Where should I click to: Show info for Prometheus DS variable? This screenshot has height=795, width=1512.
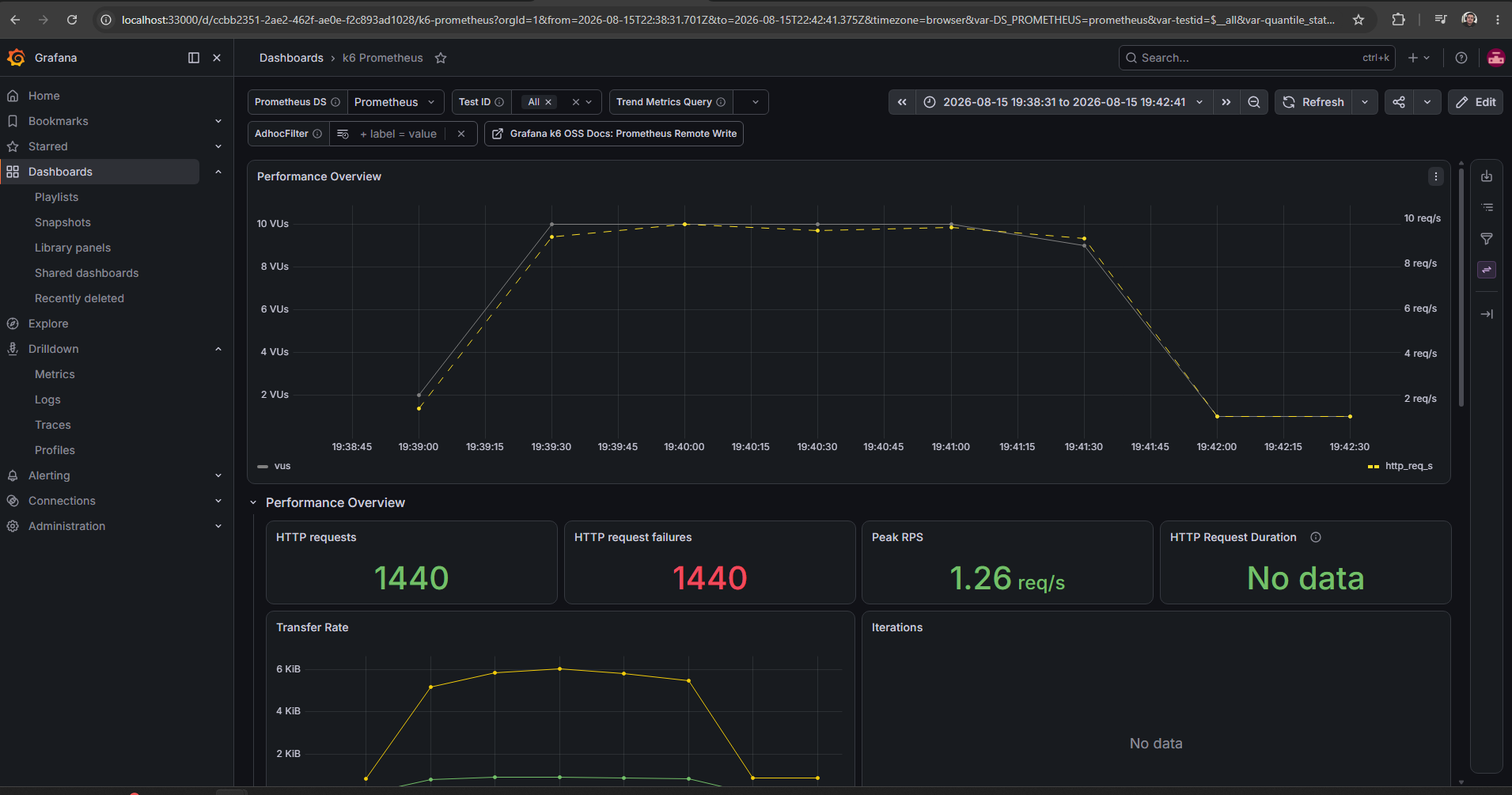pyautogui.click(x=335, y=102)
